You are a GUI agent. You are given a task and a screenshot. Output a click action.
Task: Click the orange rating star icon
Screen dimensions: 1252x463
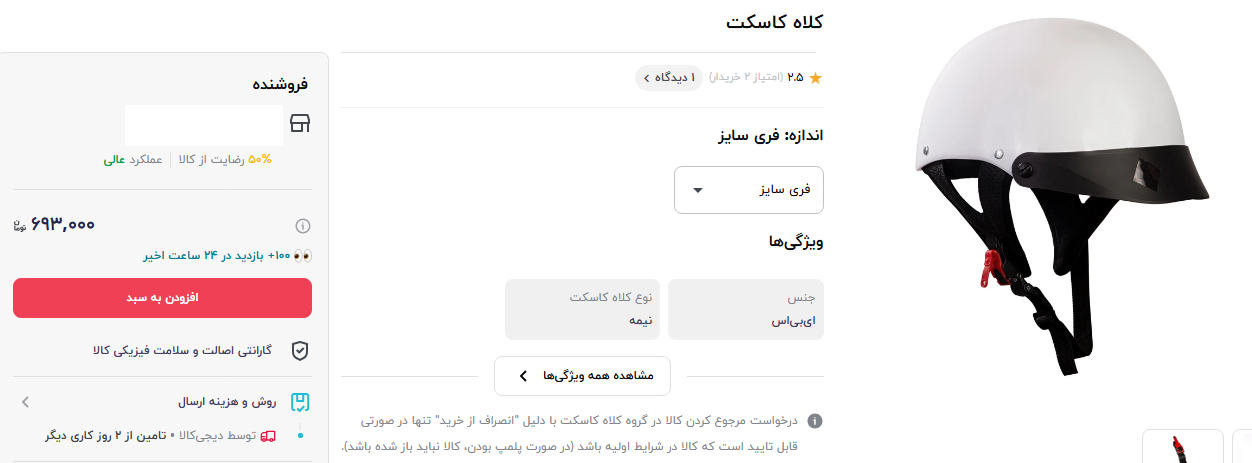click(x=815, y=77)
